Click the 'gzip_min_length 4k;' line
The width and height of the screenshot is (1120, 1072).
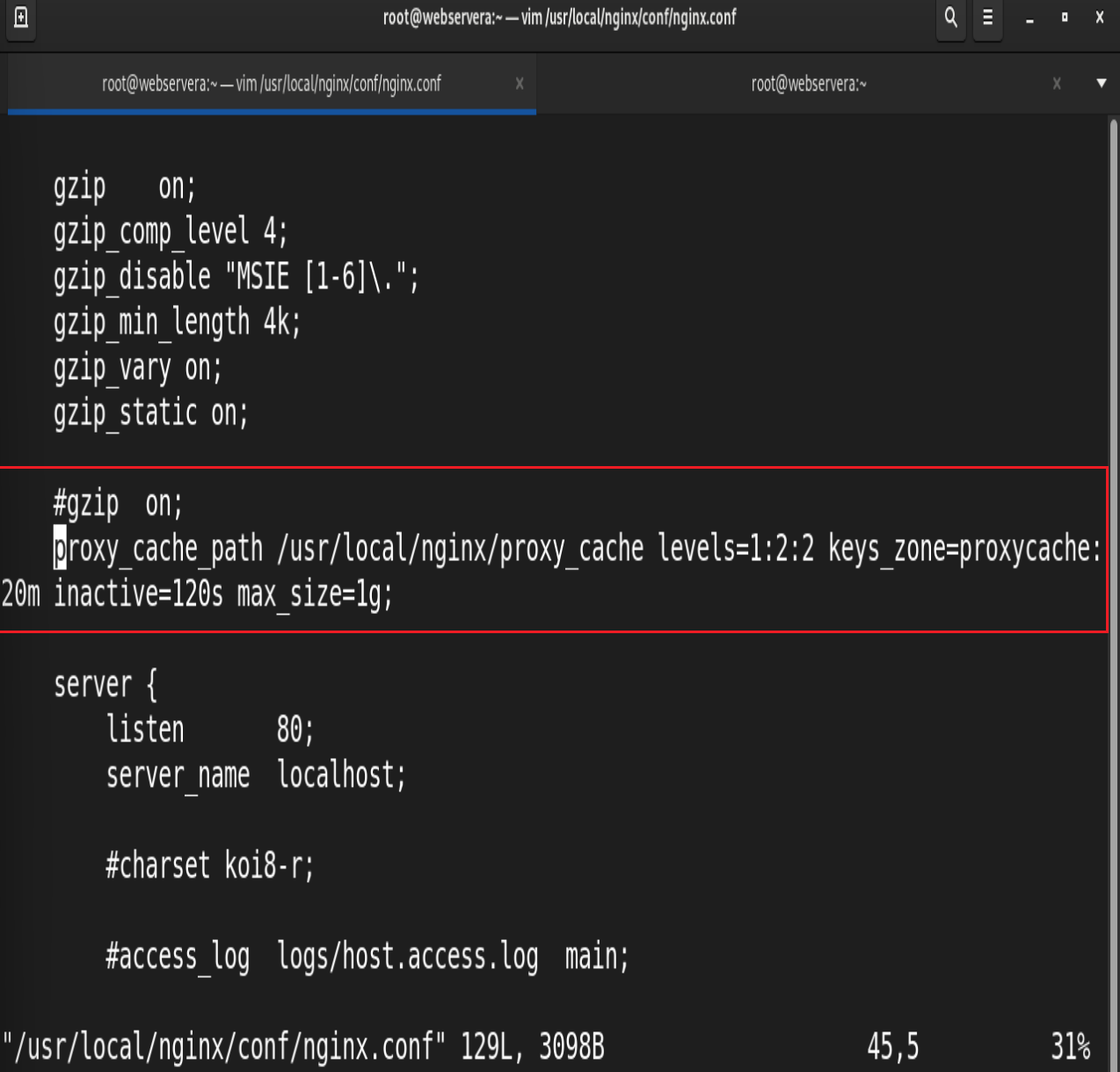(x=177, y=323)
